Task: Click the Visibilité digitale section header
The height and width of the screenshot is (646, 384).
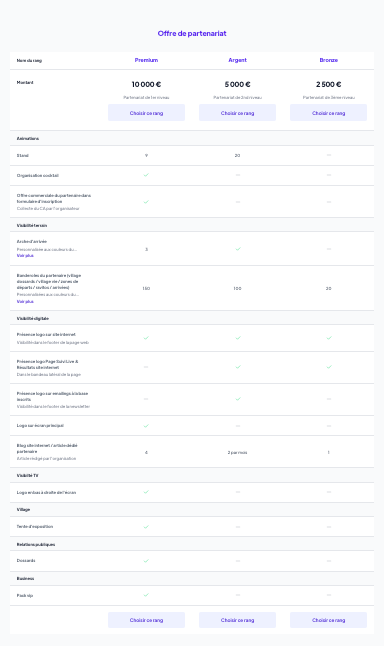Action: pos(33,319)
